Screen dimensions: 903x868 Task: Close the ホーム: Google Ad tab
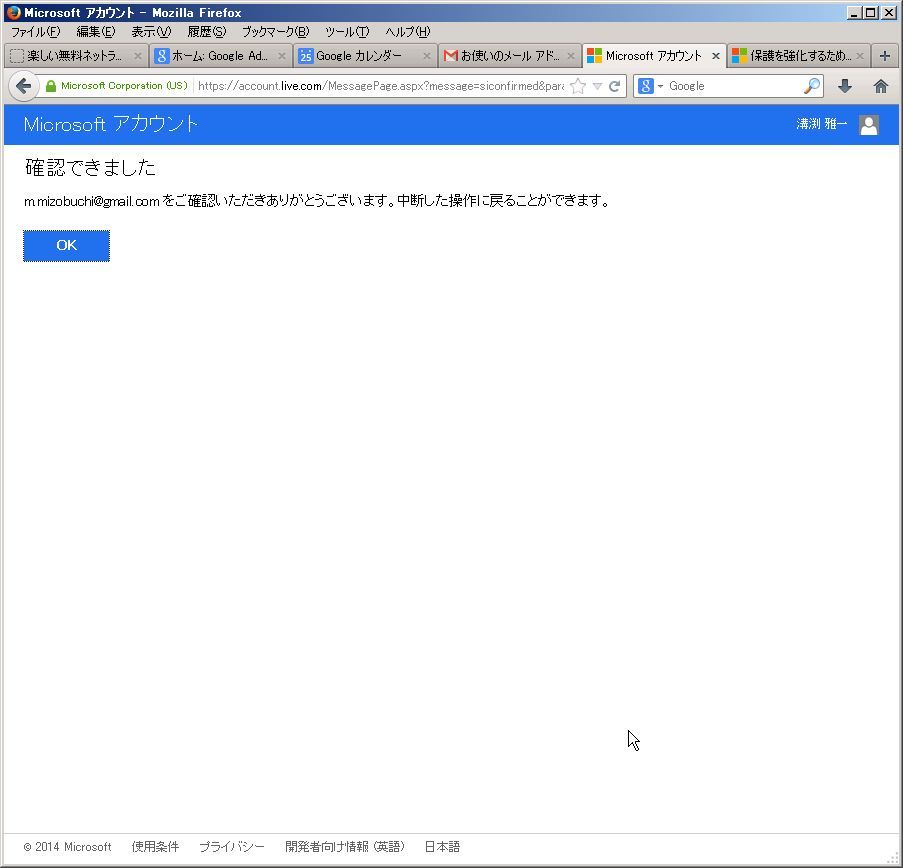point(282,56)
